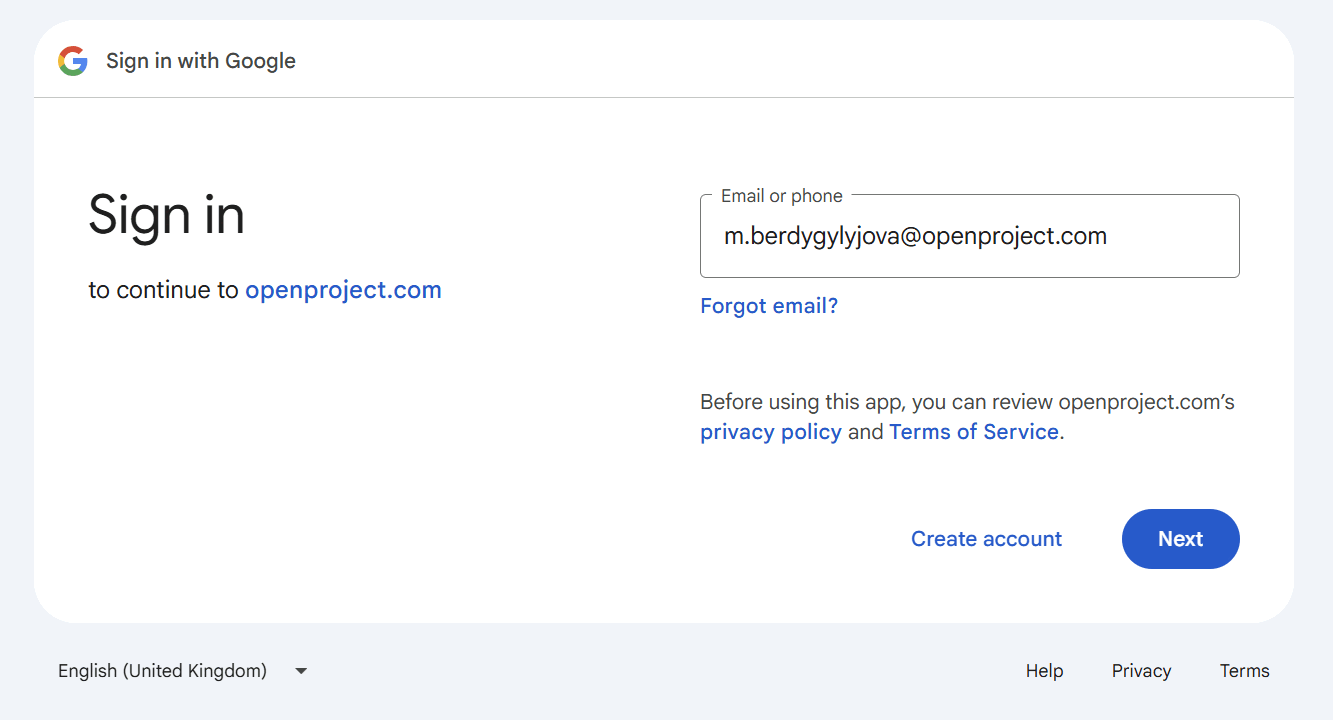The image size is (1333, 720).
Task: Click the Google "G" logo icon
Action: click(72, 60)
